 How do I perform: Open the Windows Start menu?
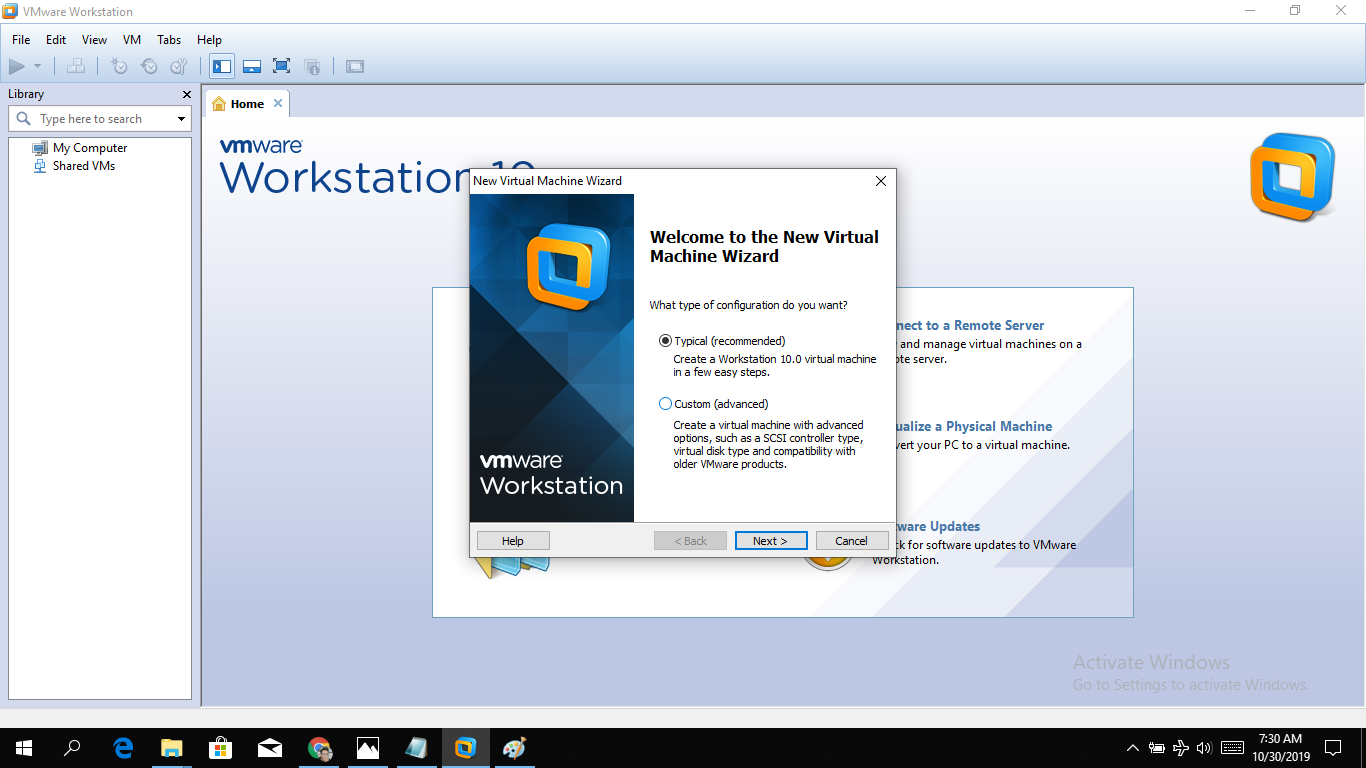24,748
